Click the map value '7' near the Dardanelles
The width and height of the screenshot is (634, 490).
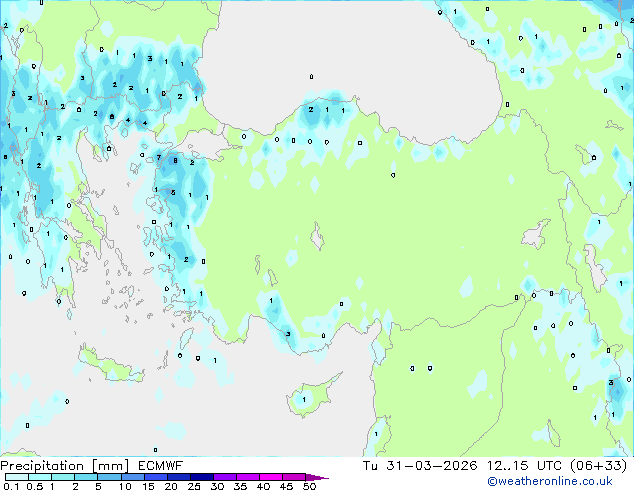click(158, 158)
